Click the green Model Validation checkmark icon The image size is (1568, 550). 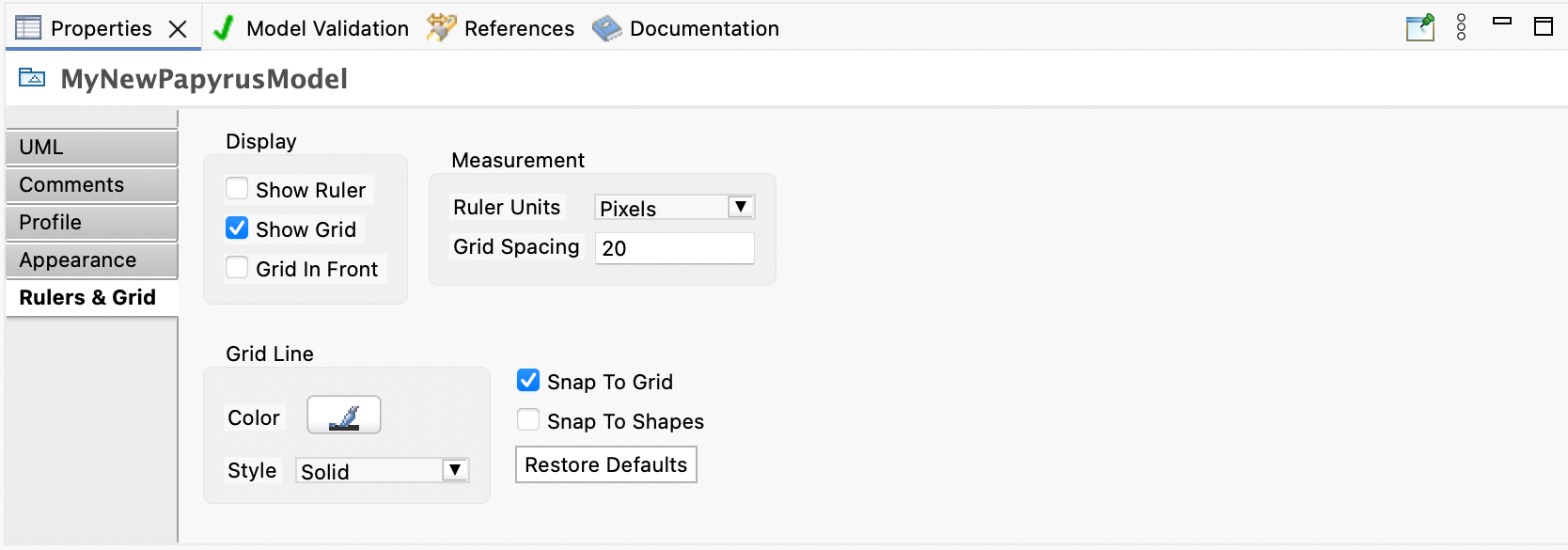(x=224, y=28)
